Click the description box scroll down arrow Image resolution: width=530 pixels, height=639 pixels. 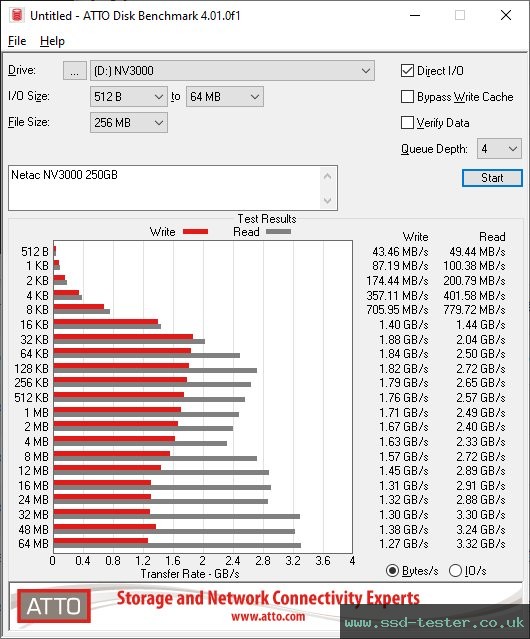click(x=328, y=200)
